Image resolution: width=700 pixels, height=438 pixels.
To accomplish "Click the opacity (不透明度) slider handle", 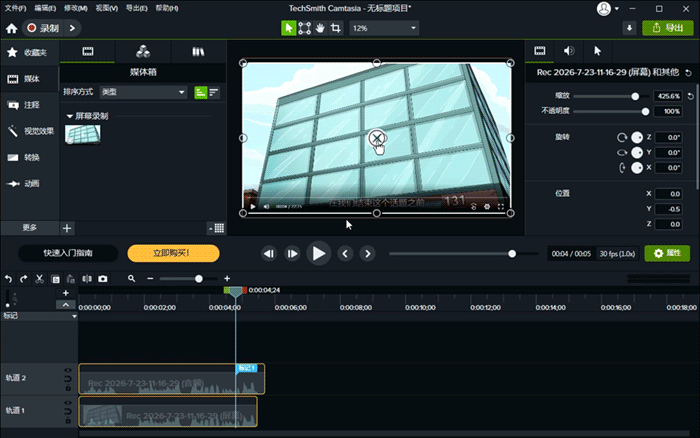I will [645, 111].
